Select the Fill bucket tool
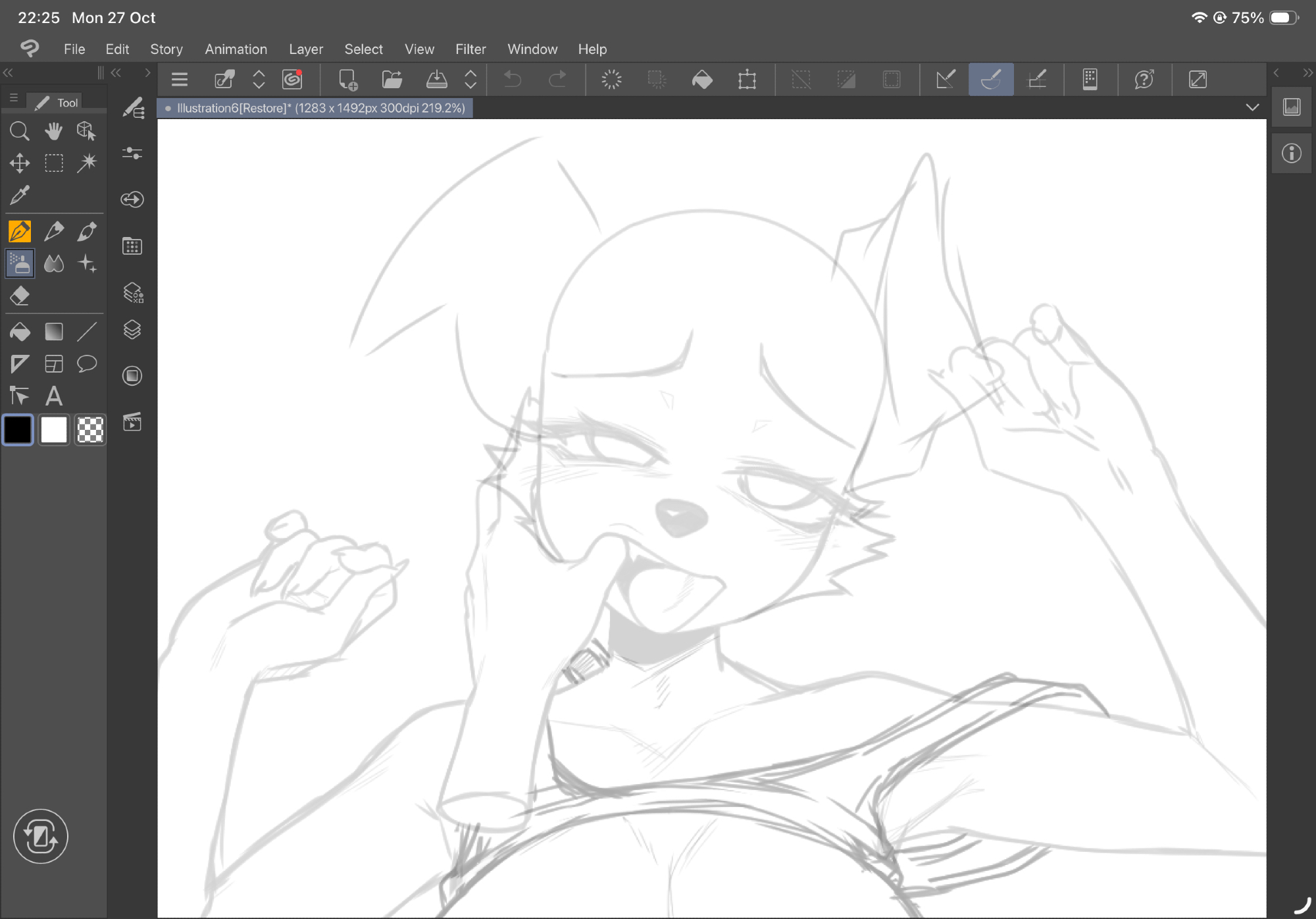 [20, 332]
